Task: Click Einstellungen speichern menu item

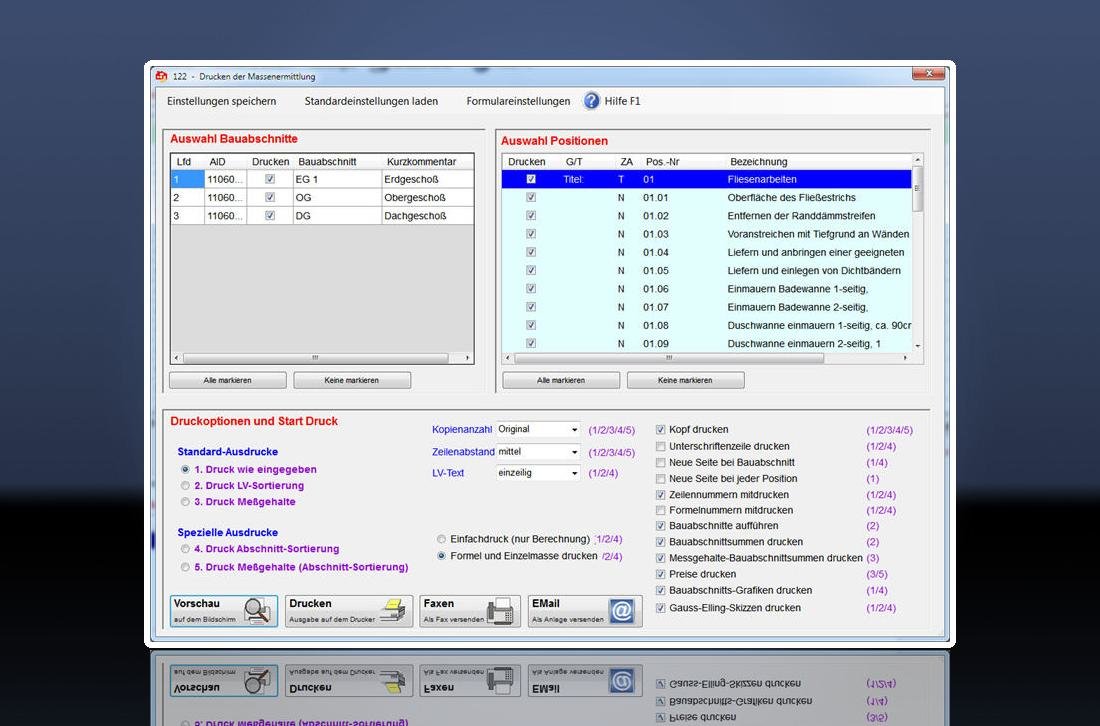Action: [222, 101]
